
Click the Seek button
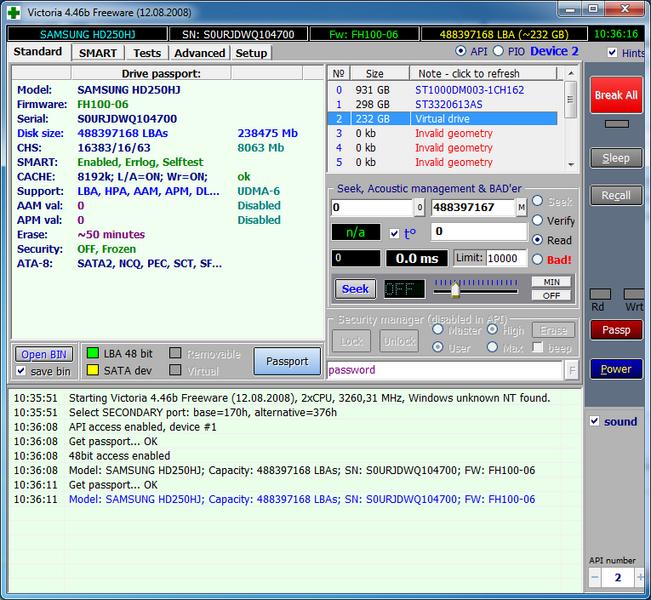coord(355,289)
